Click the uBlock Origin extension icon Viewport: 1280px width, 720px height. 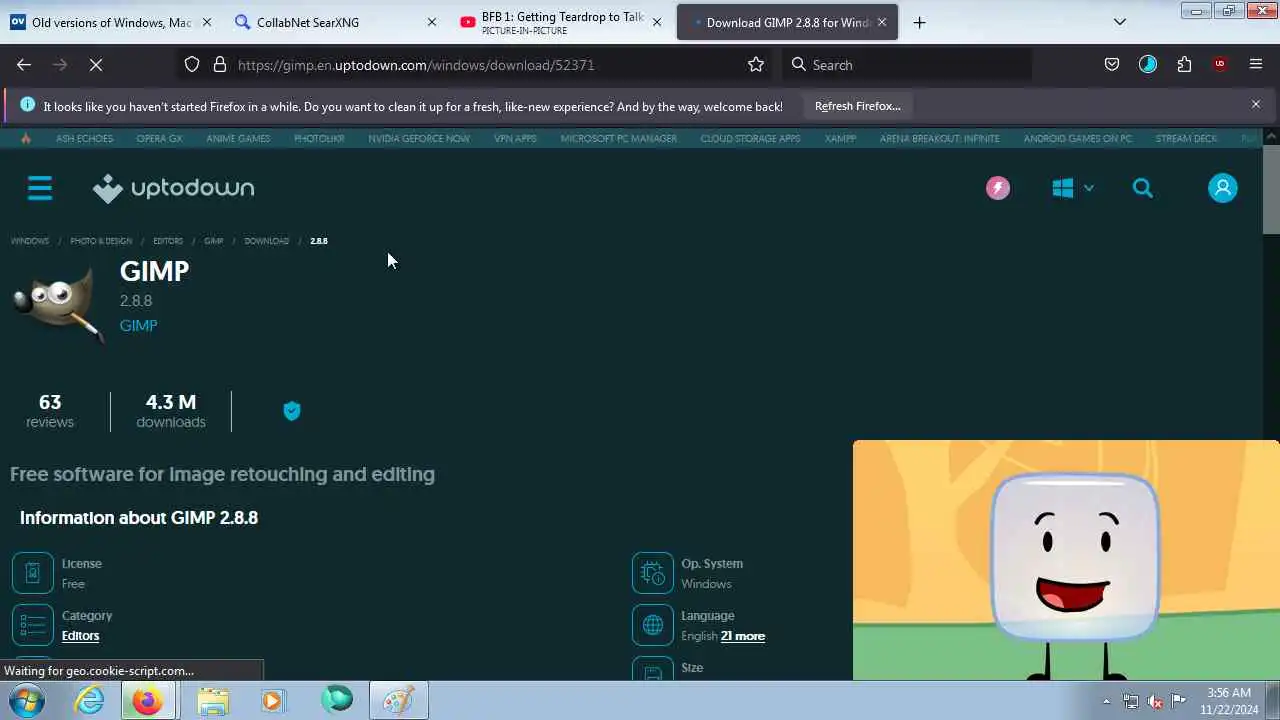(x=1220, y=64)
